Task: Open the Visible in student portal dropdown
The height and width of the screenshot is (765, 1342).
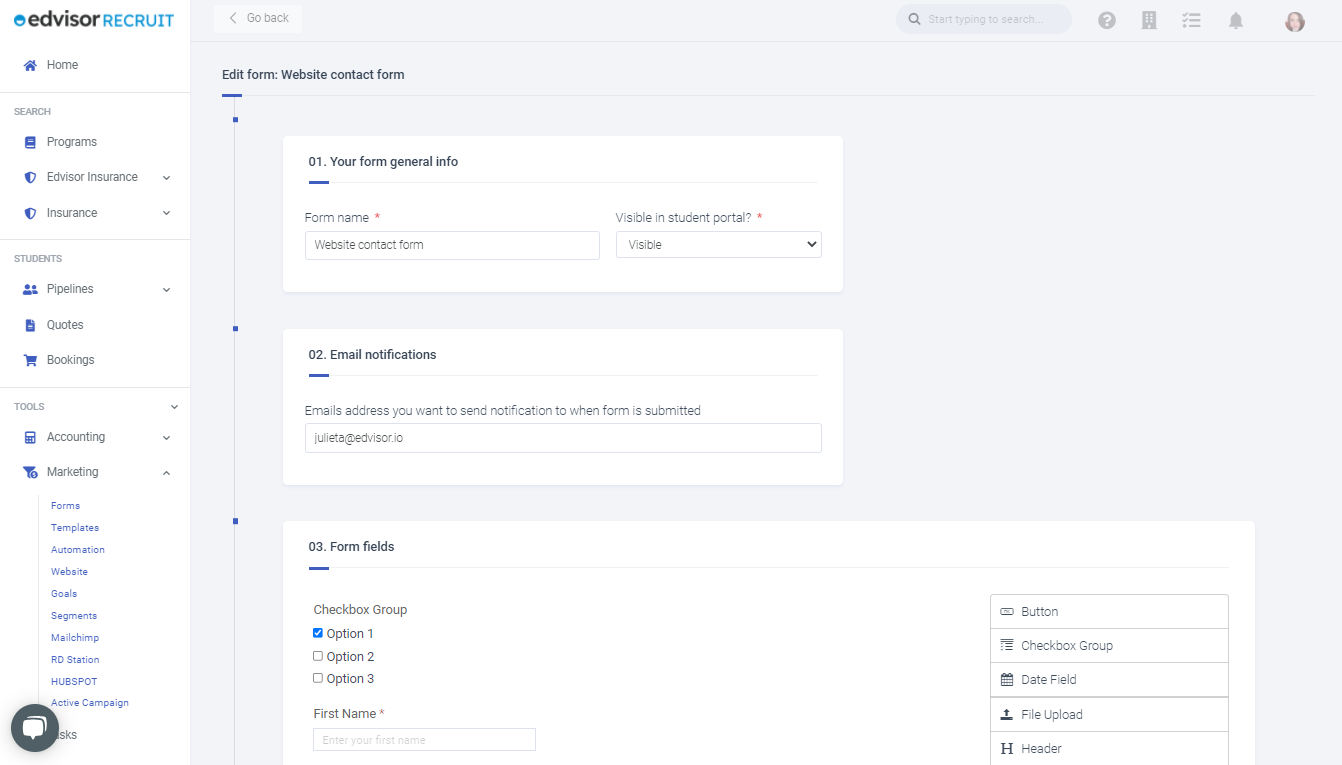Action: [718, 245]
